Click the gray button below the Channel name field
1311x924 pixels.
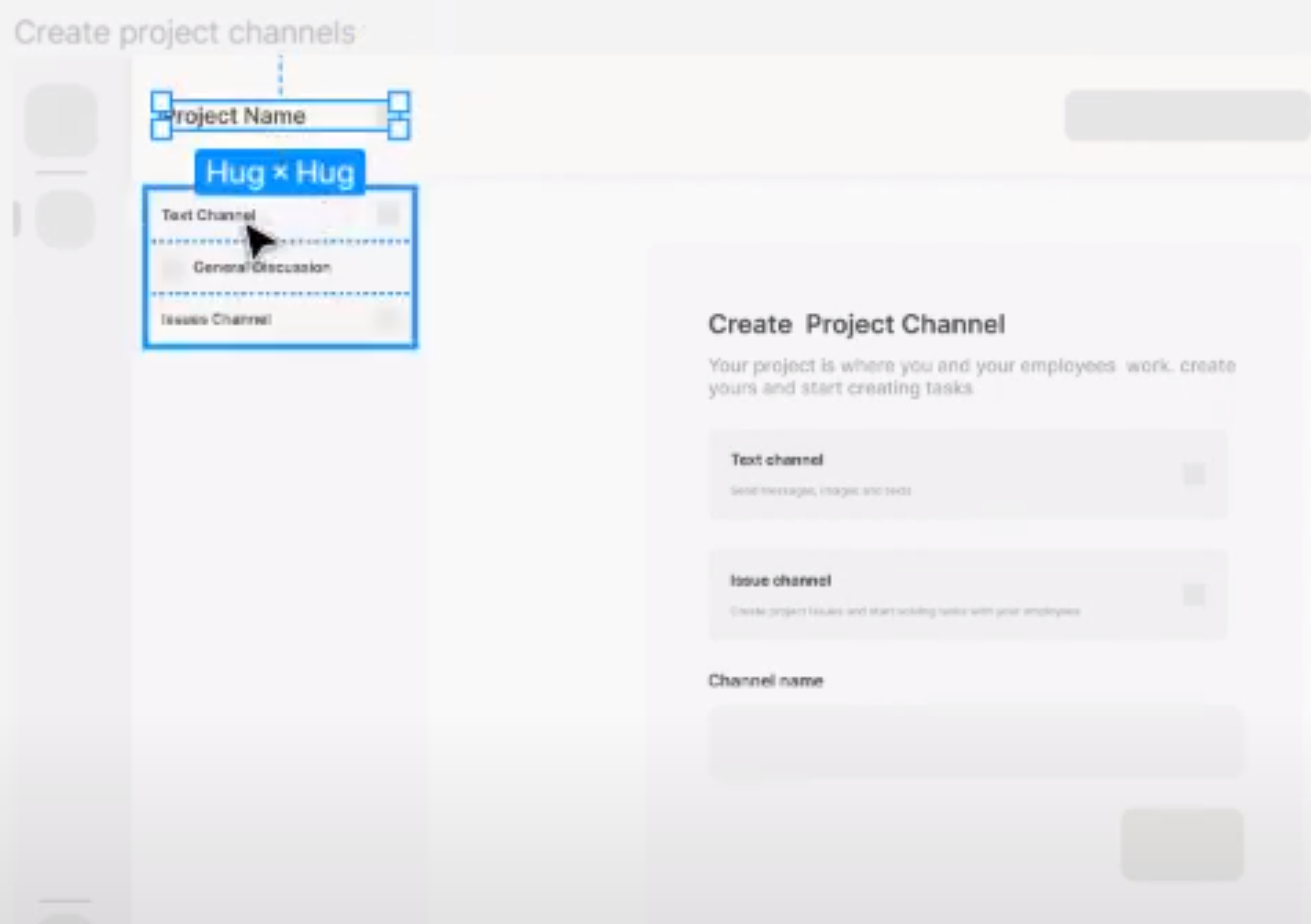tap(1182, 845)
